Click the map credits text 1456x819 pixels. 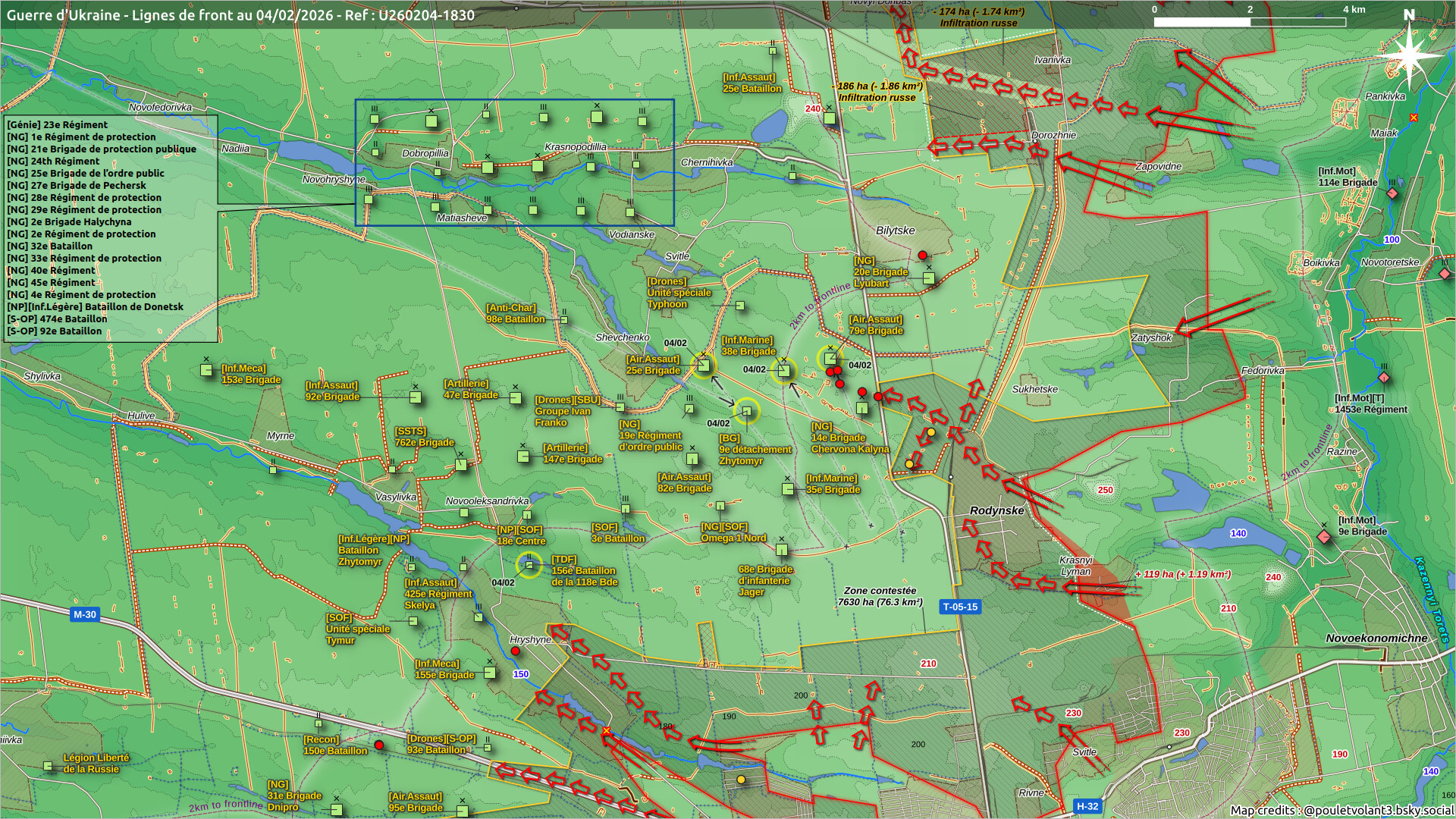[1341, 810]
